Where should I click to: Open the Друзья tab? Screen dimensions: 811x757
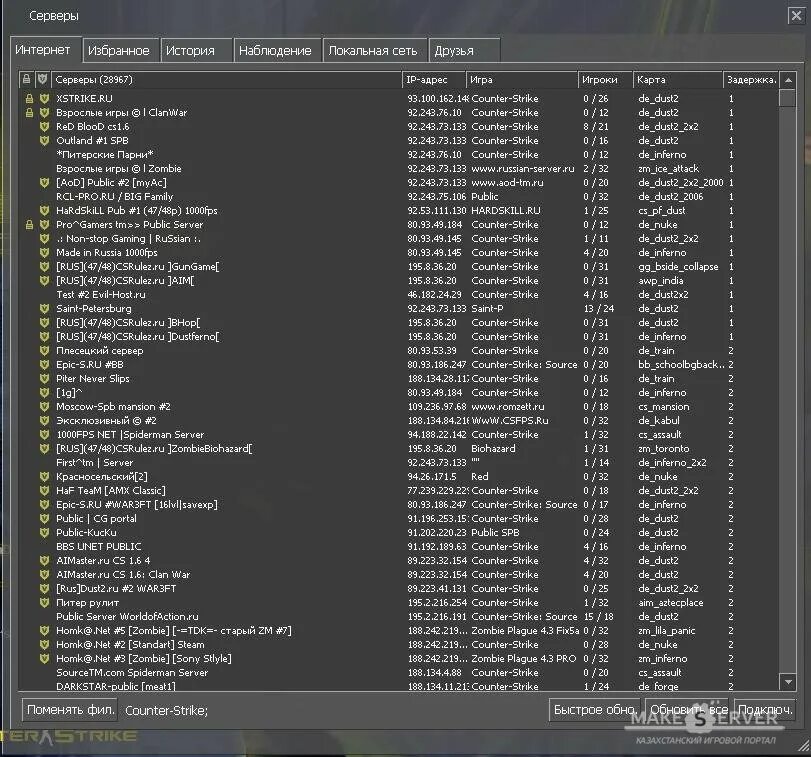(x=464, y=51)
